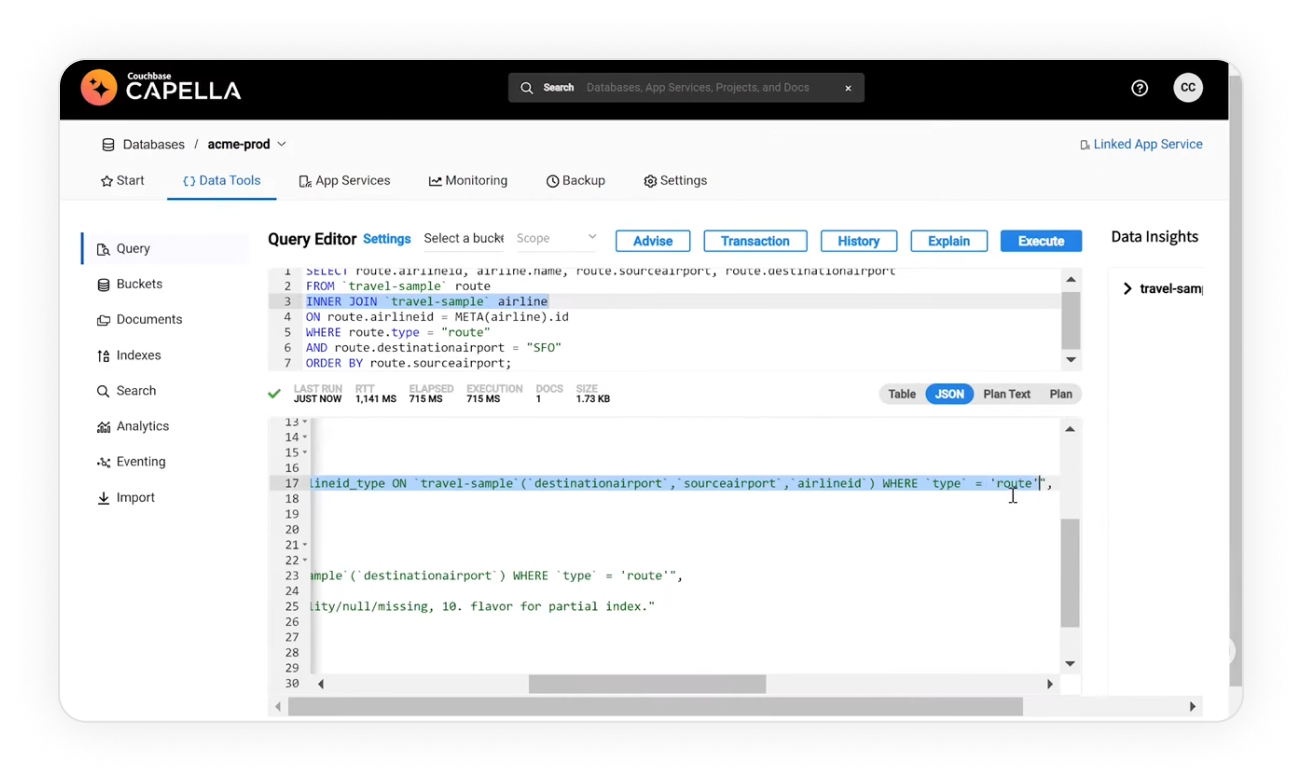1302x781 pixels.
Task: Click the Advise button
Action: pos(652,241)
